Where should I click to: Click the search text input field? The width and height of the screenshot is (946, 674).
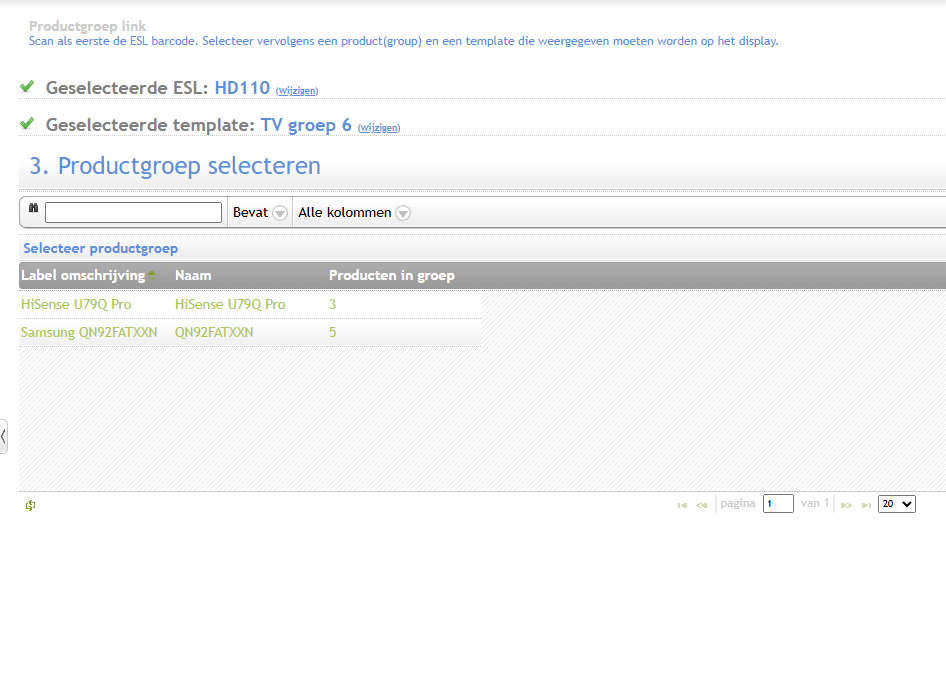(133, 213)
